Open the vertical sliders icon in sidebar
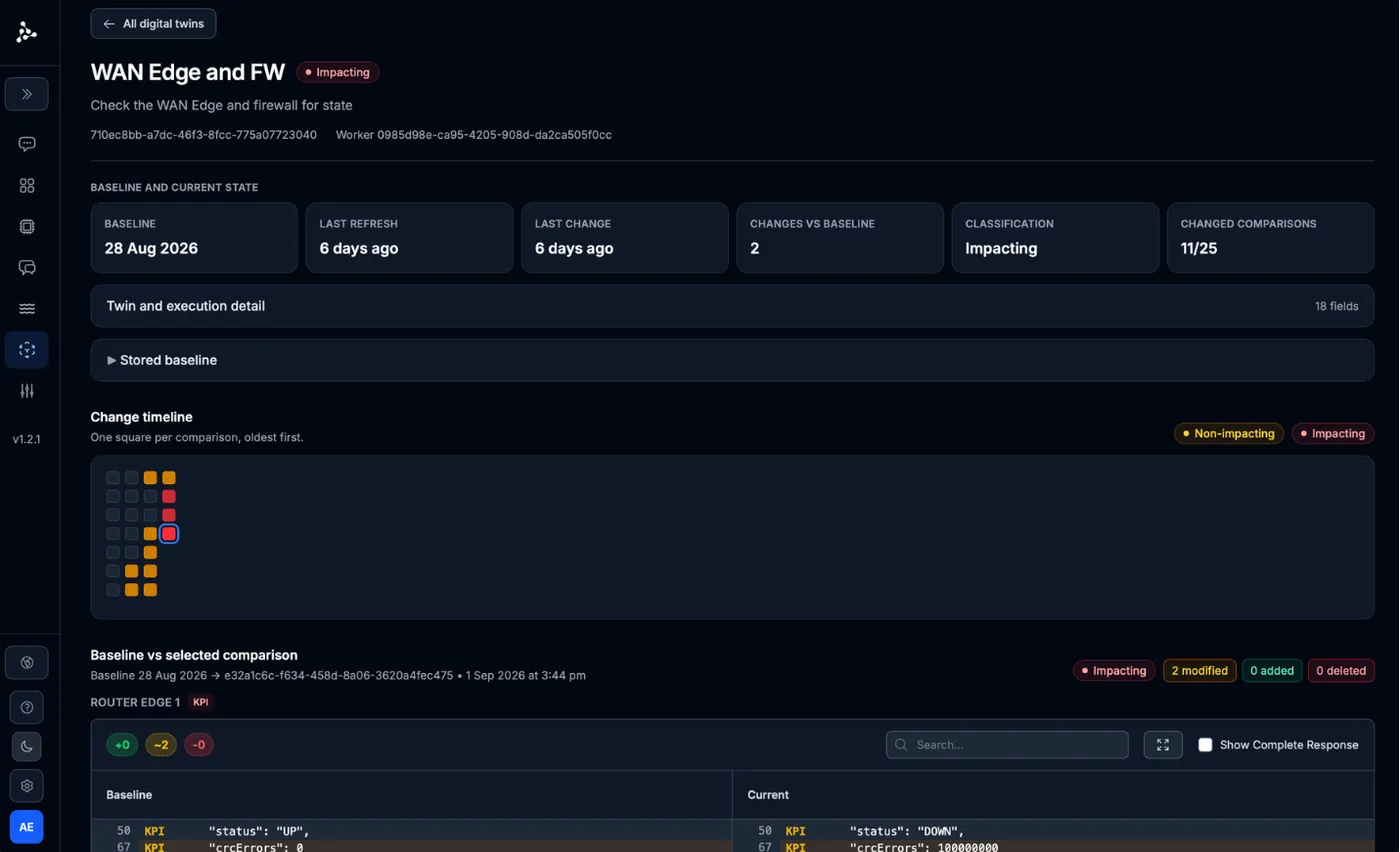Viewport: 1400px width, 852px height. (x=27, y=391)
